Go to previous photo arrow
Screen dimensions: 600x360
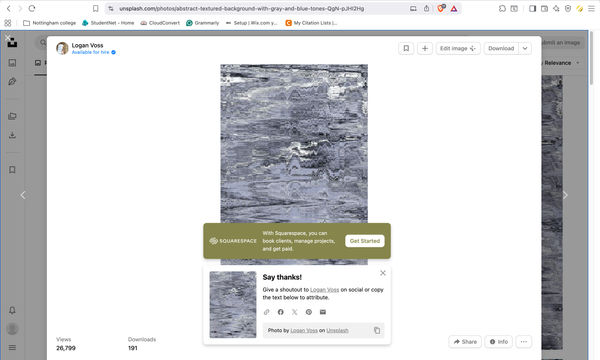click(x=23, y=195)
